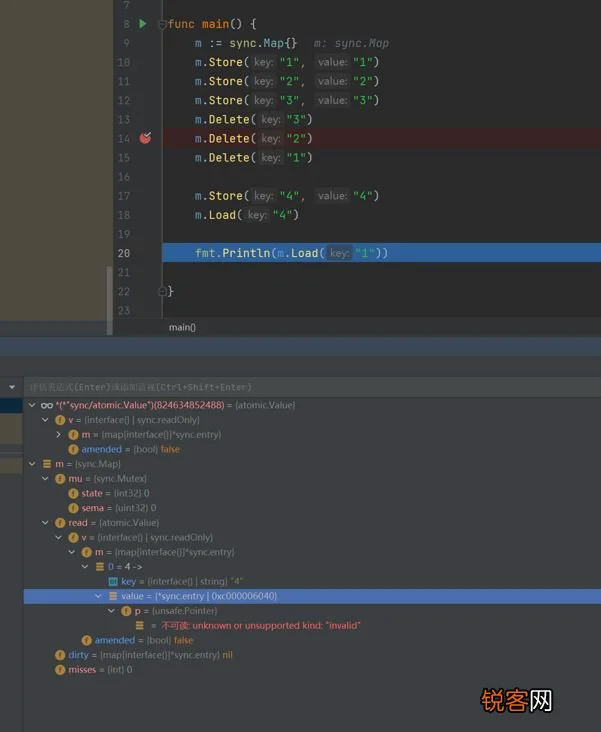601x732 pixels.
Task: Click the editor vertical scrollbar thumb
Action: click(x=110, y=300)
